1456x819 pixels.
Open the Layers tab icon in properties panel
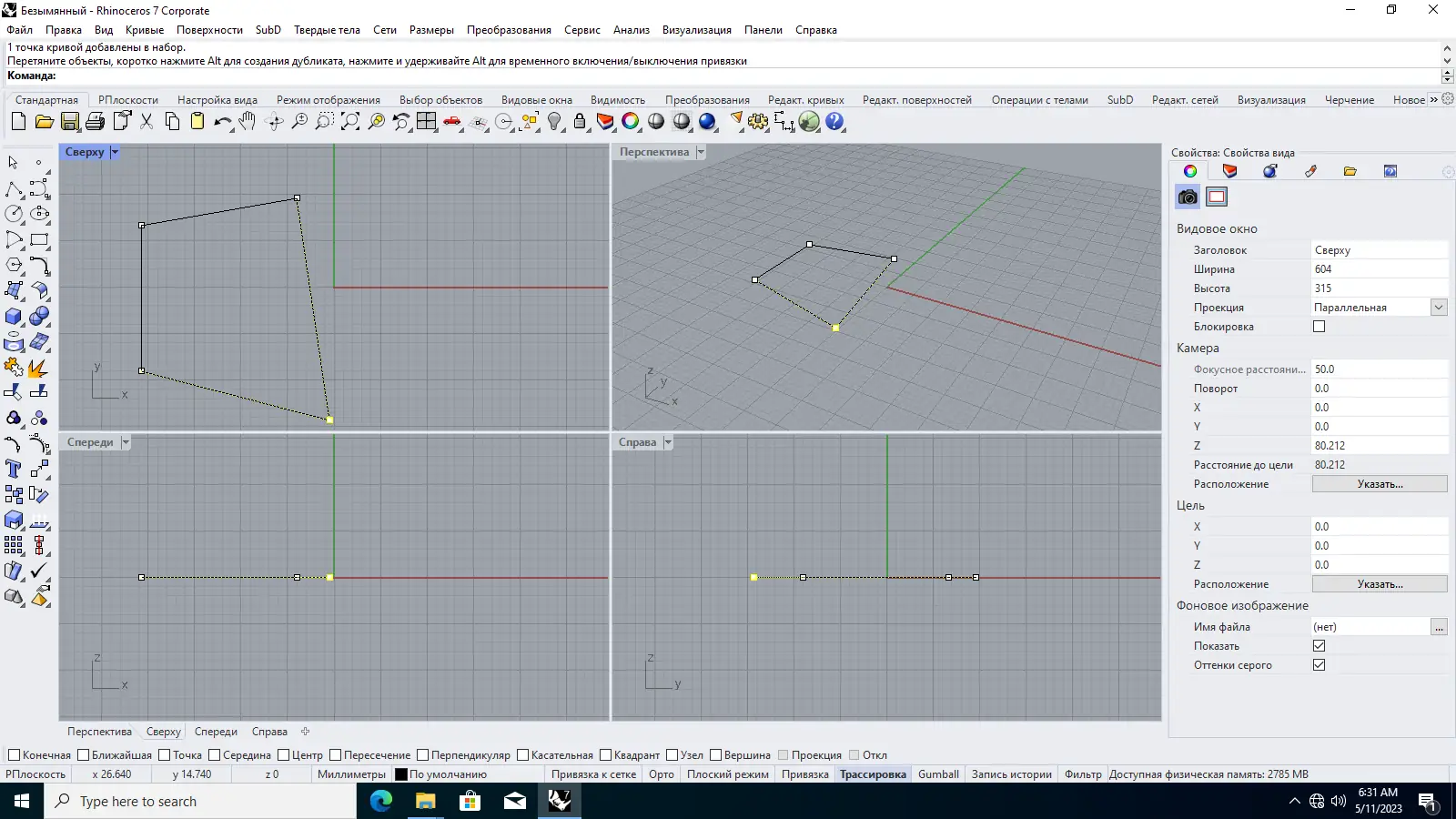pos(1229,171)
